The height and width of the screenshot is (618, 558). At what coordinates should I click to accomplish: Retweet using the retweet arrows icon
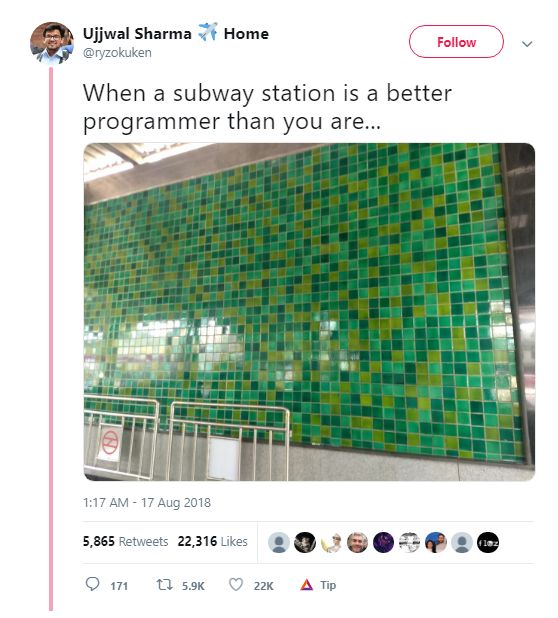click(x=164, y=584)
